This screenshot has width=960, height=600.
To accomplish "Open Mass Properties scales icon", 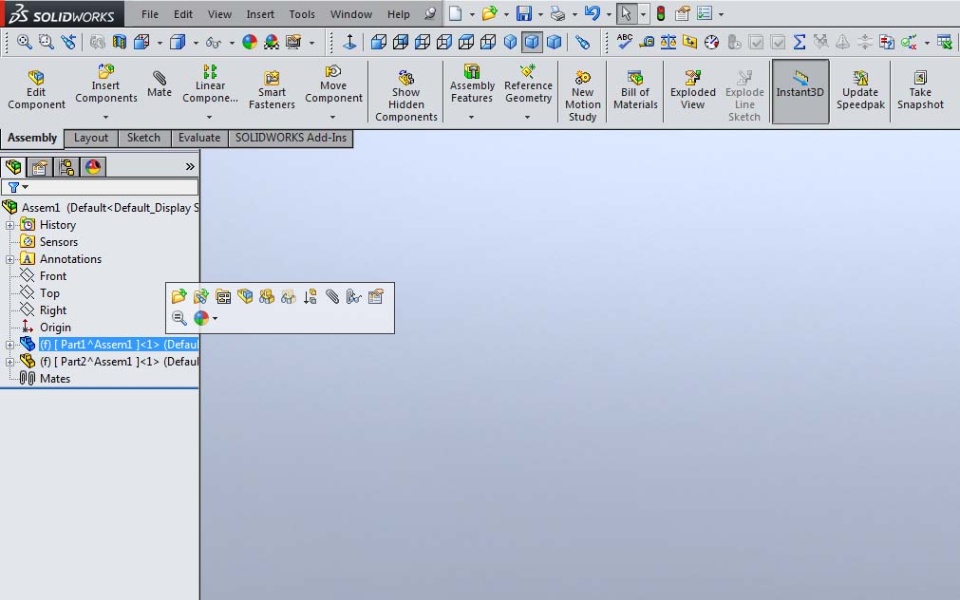I will pyautogui.click(x=668, y=42).
